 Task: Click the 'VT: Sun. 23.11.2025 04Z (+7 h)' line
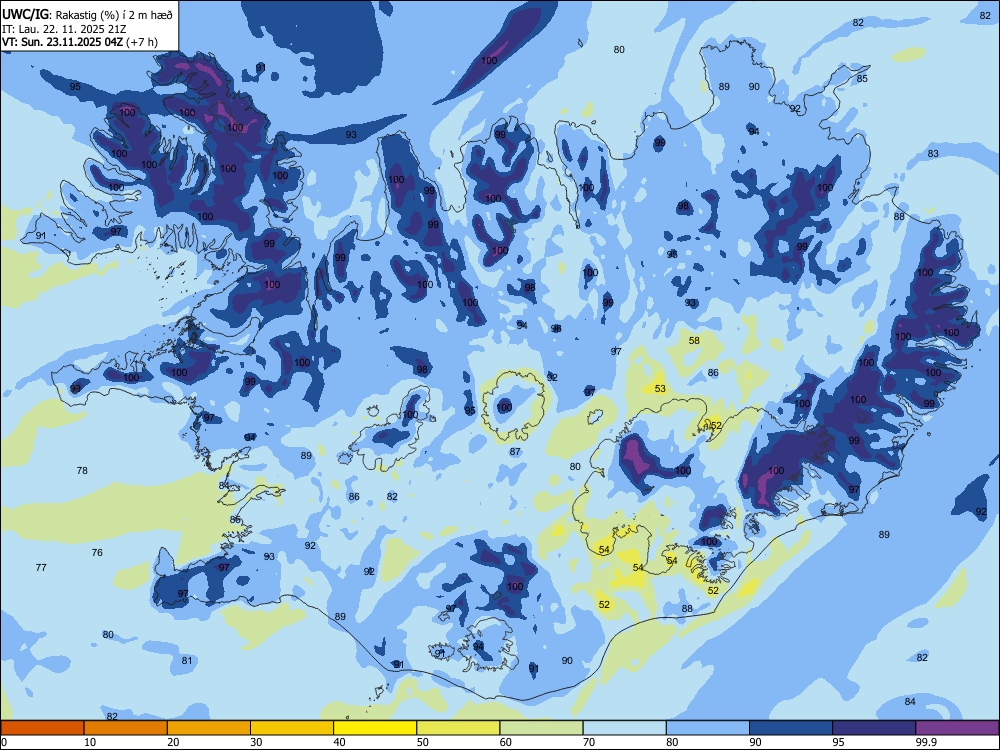80,42
